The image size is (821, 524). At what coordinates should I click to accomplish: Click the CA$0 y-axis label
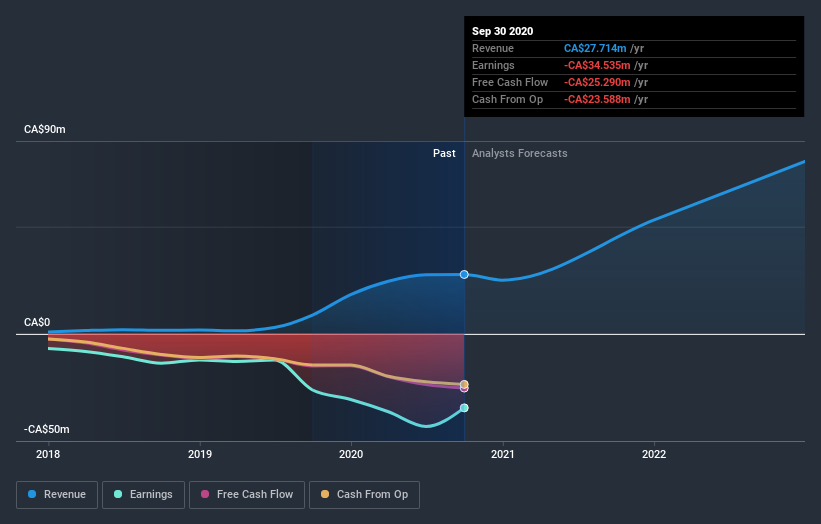click(37, 322)
